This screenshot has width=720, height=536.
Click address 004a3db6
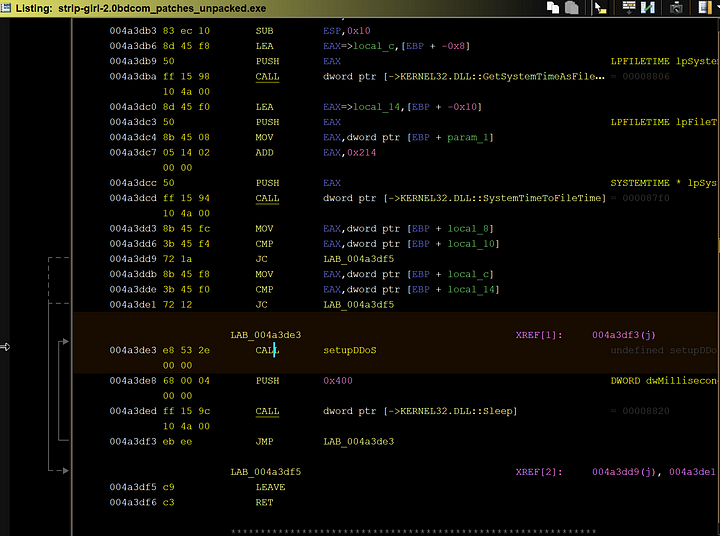click(x=133, y=46)
